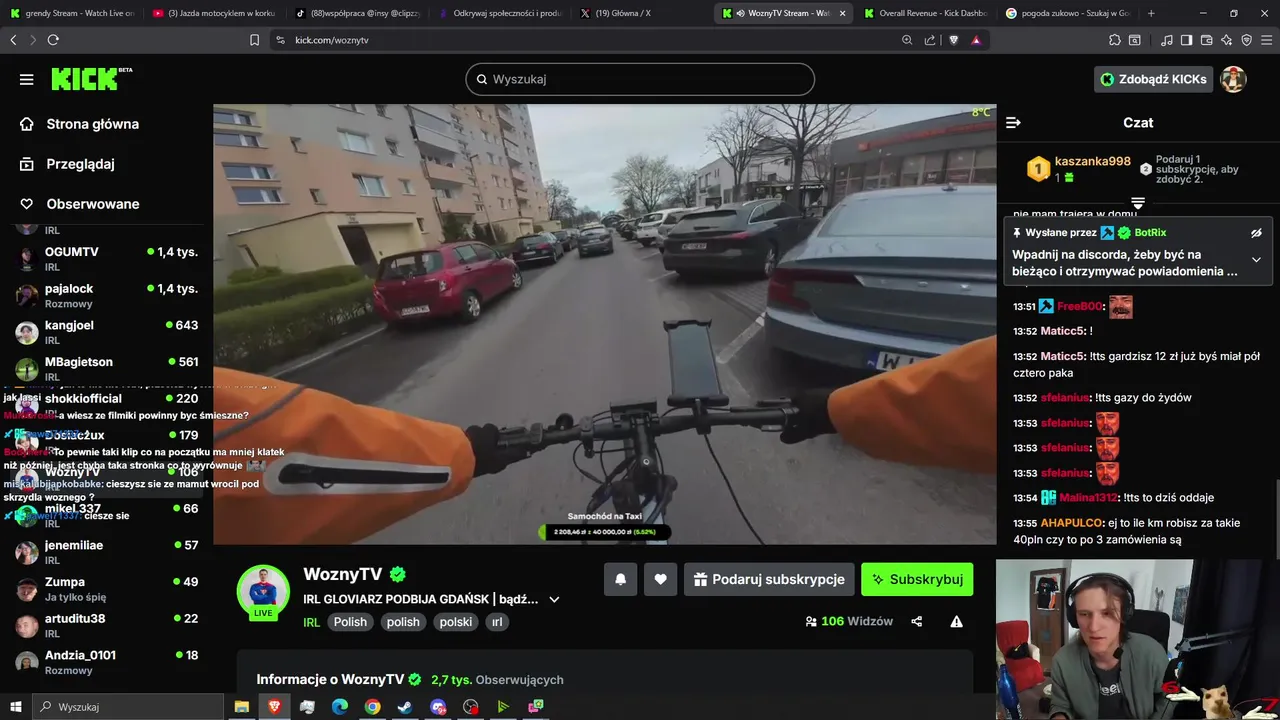Image resolution: width=1280 pixels, height=720 pixels.
Task: Open a new browser tab
Action: tap(1151, 13)
